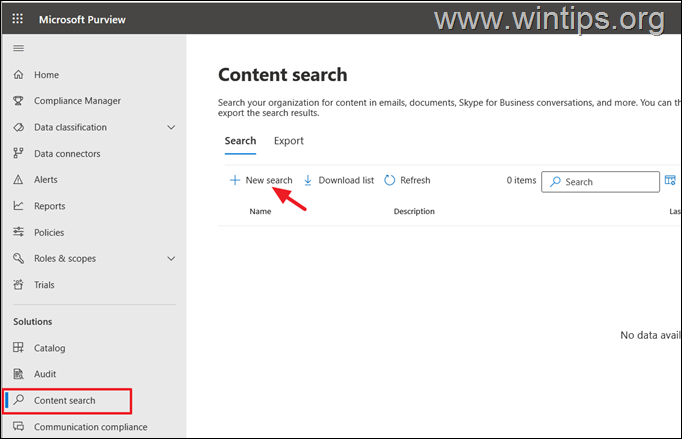Click the circular Refresh icon
This screenshot has width=682, height=439.
click(390, 180)
